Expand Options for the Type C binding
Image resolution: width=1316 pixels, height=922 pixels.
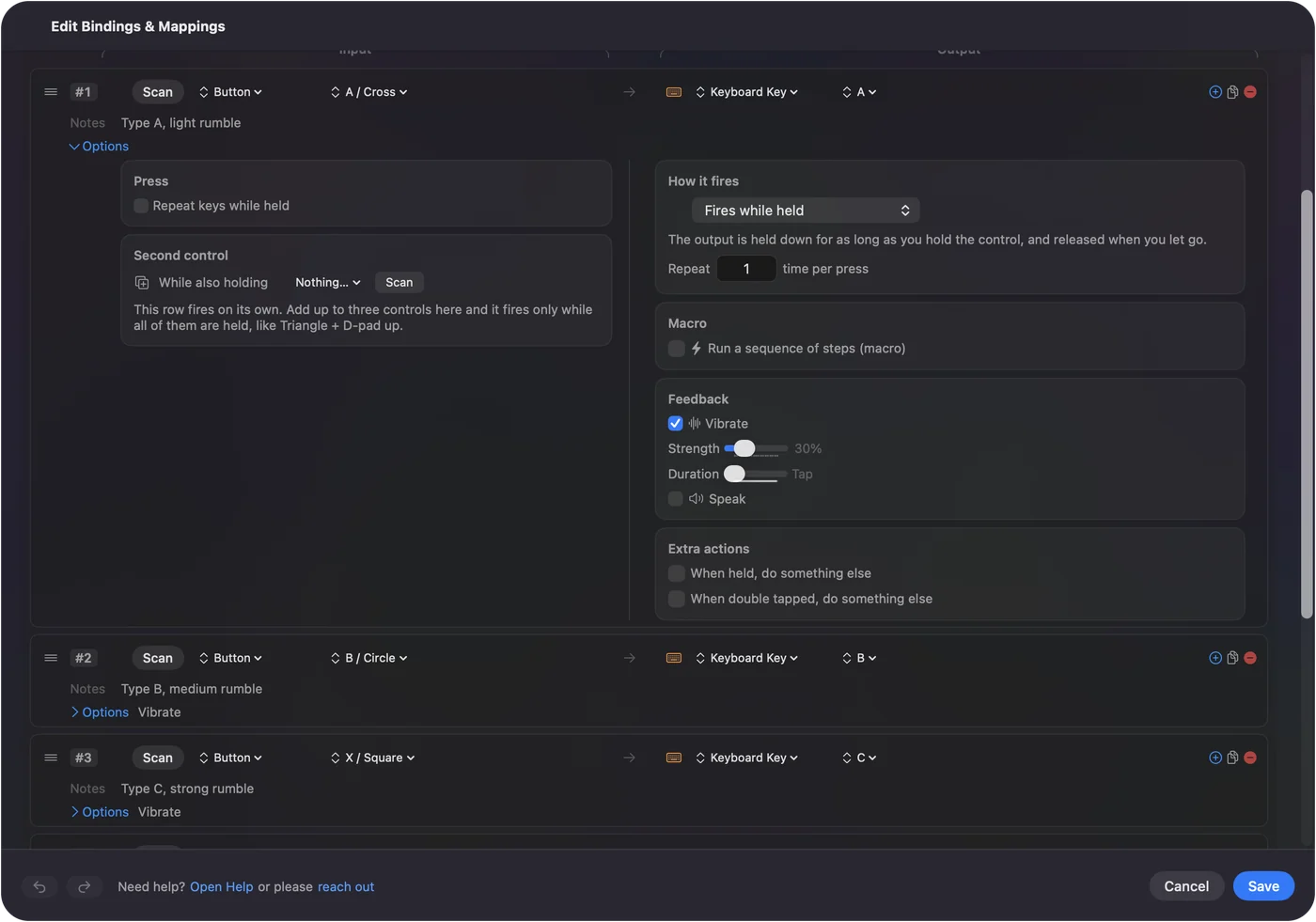[99, 812]
